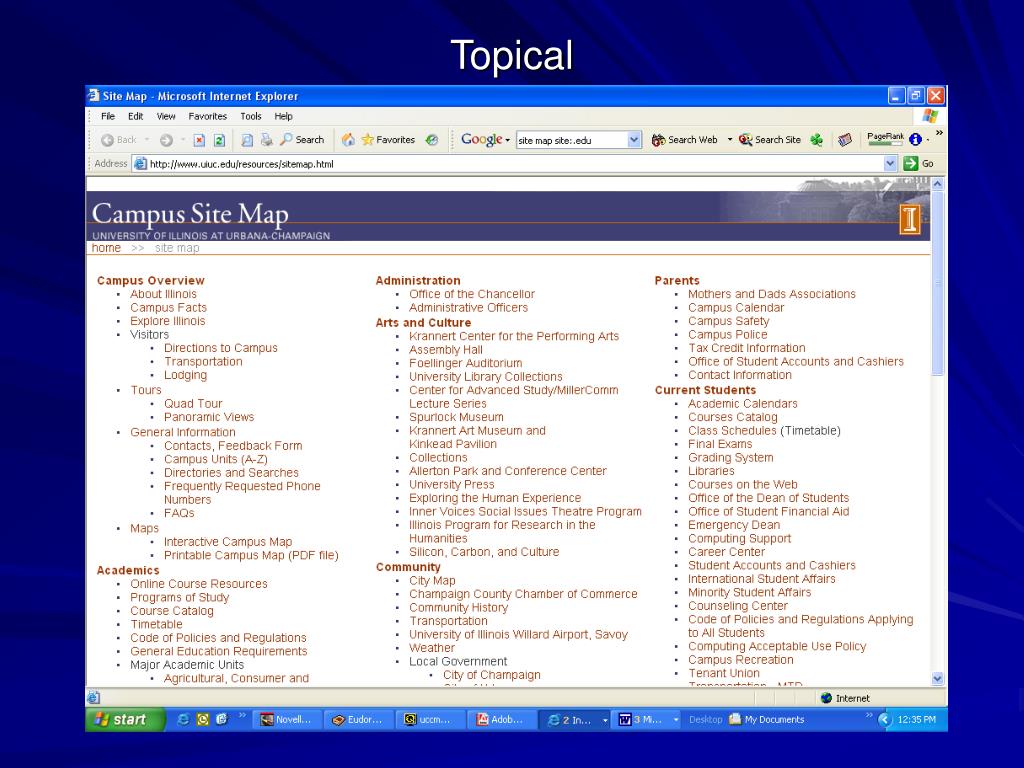The image size is (1024, 768).
Task: Switch to the Eudora taskbar button
Action: click(x=358, y=719)
